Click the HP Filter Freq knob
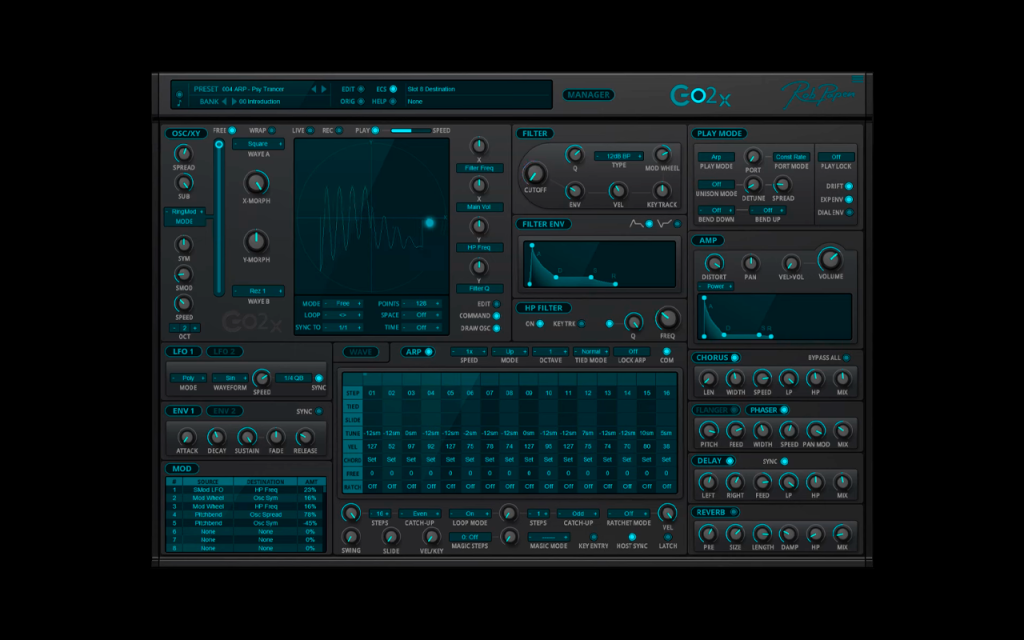This screenshot has width=1024, height=640. click(x=667, y=319)
